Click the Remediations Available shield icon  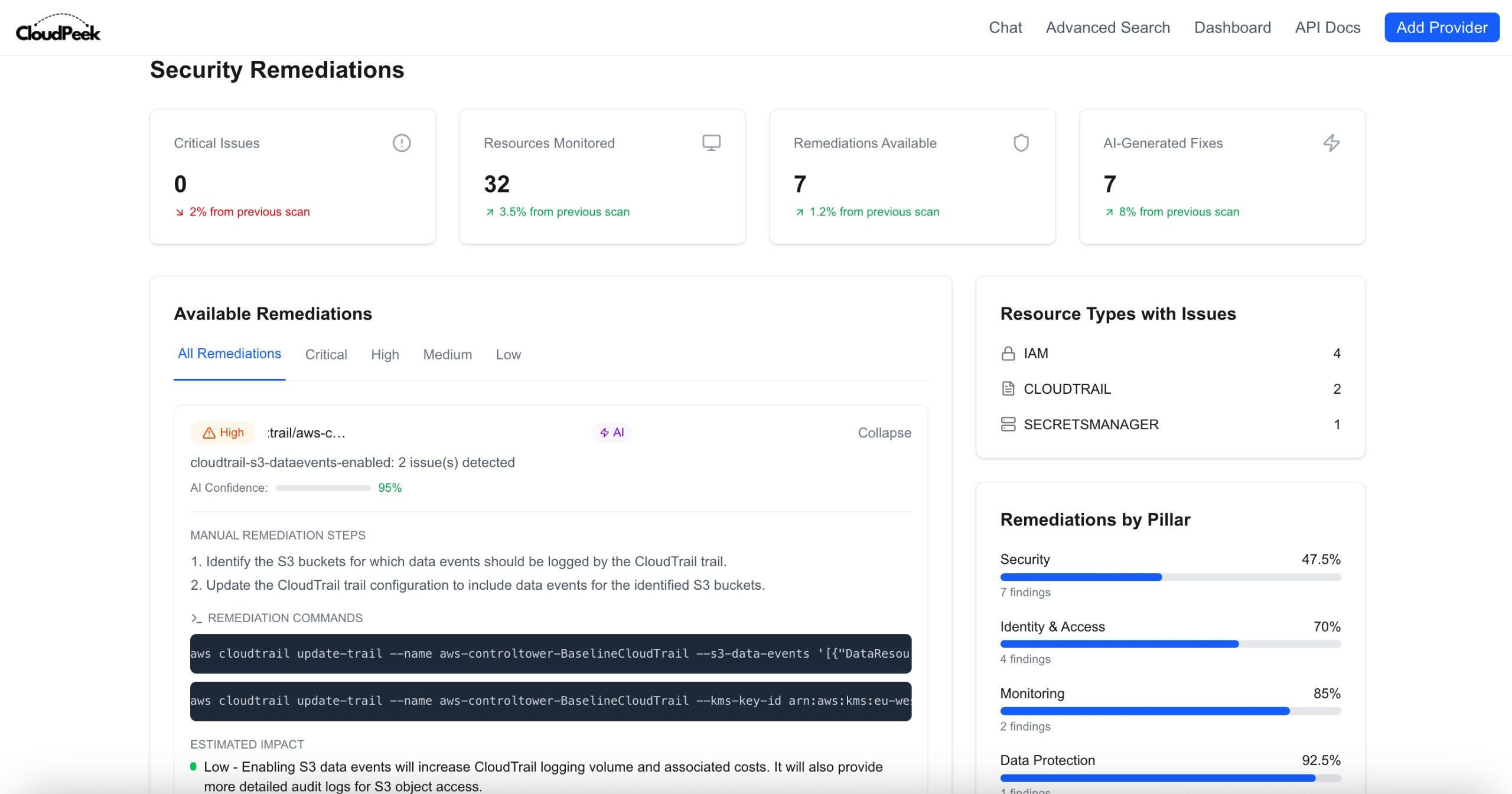click(1021, 143)
